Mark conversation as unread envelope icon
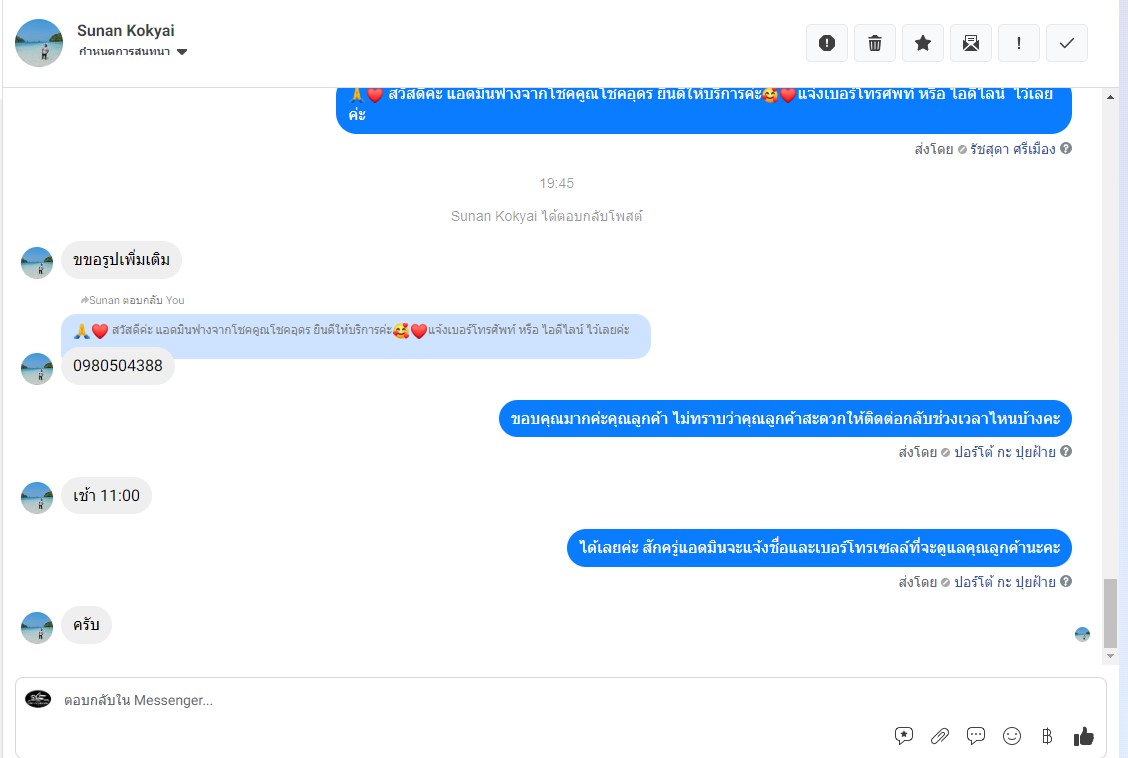The width and height of the screenshot is (1128, 758). click(970, 43)
